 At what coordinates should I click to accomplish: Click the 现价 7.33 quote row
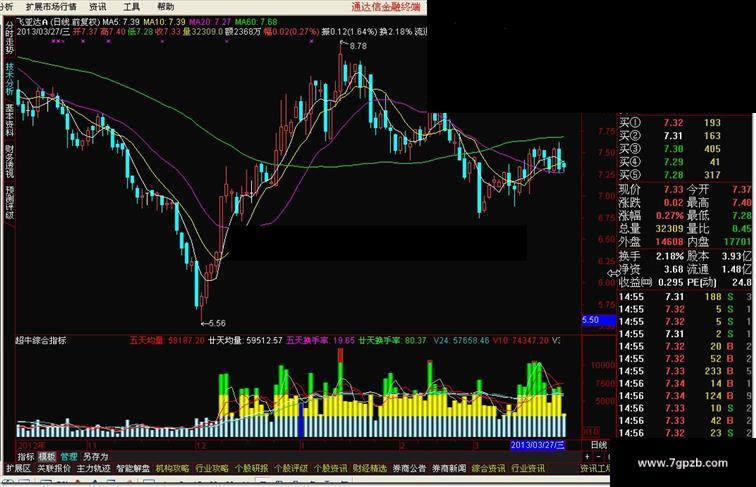[651, 189]
